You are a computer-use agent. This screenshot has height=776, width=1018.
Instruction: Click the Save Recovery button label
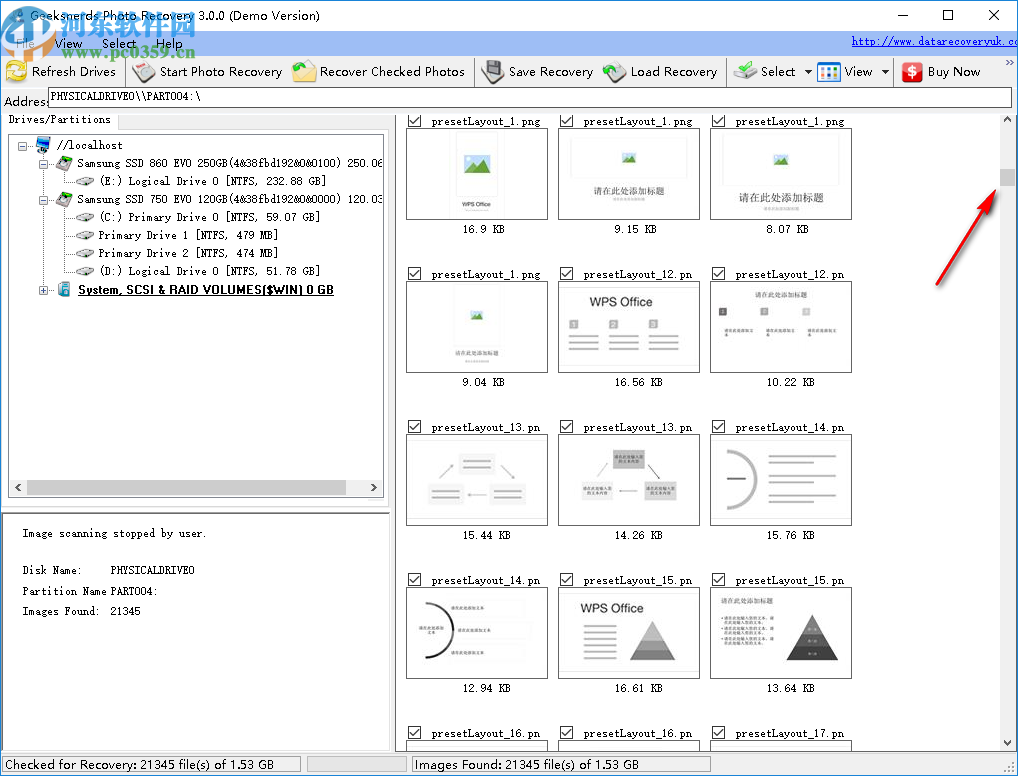(551, 71)
